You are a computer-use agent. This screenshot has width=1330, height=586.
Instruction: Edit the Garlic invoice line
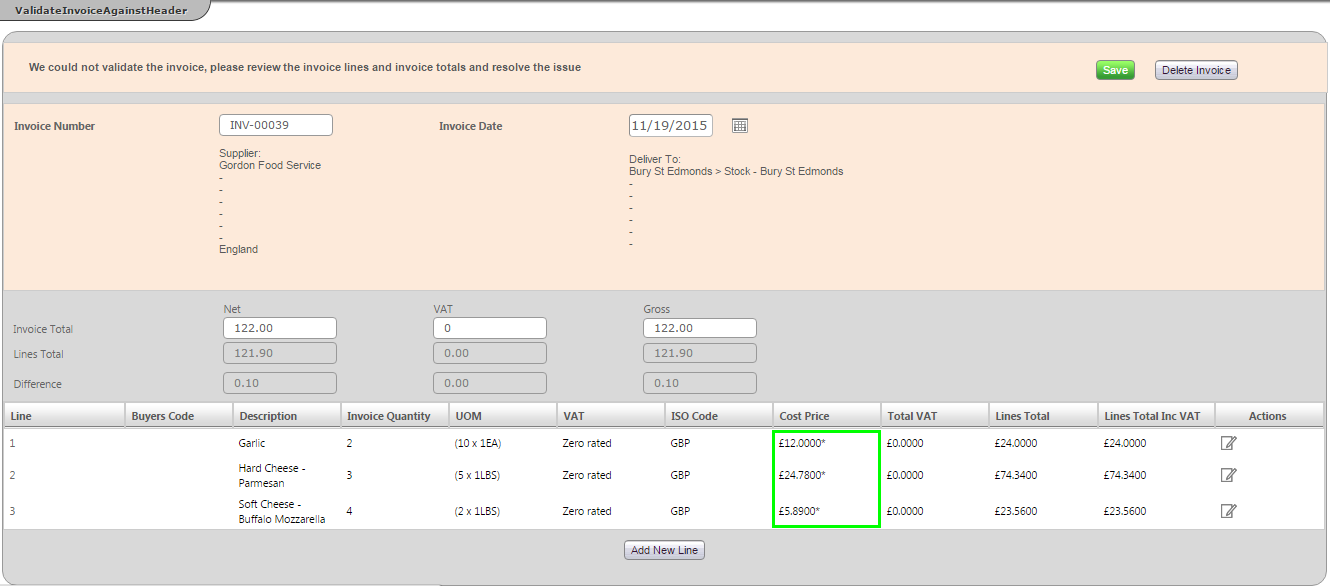(1229, 443)
